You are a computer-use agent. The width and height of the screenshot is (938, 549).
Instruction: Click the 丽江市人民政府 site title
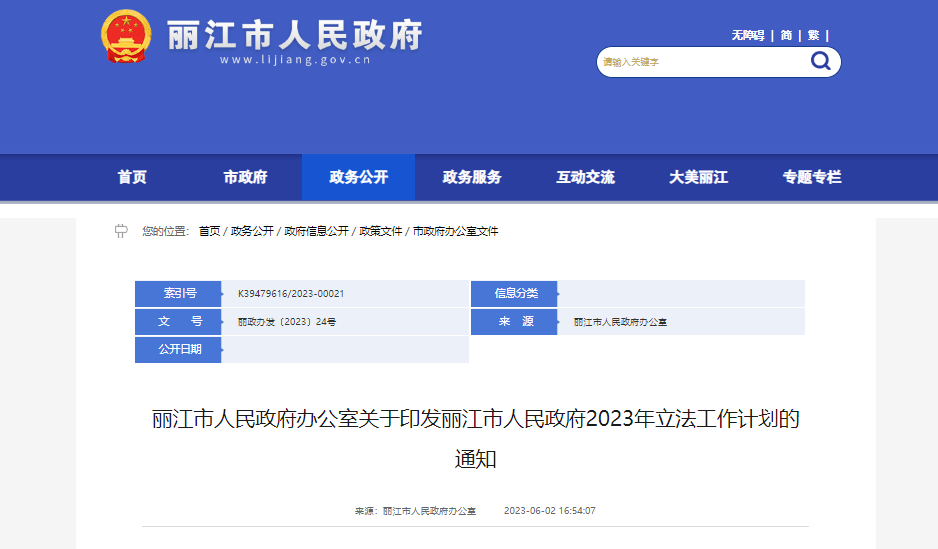click(295, 35)
